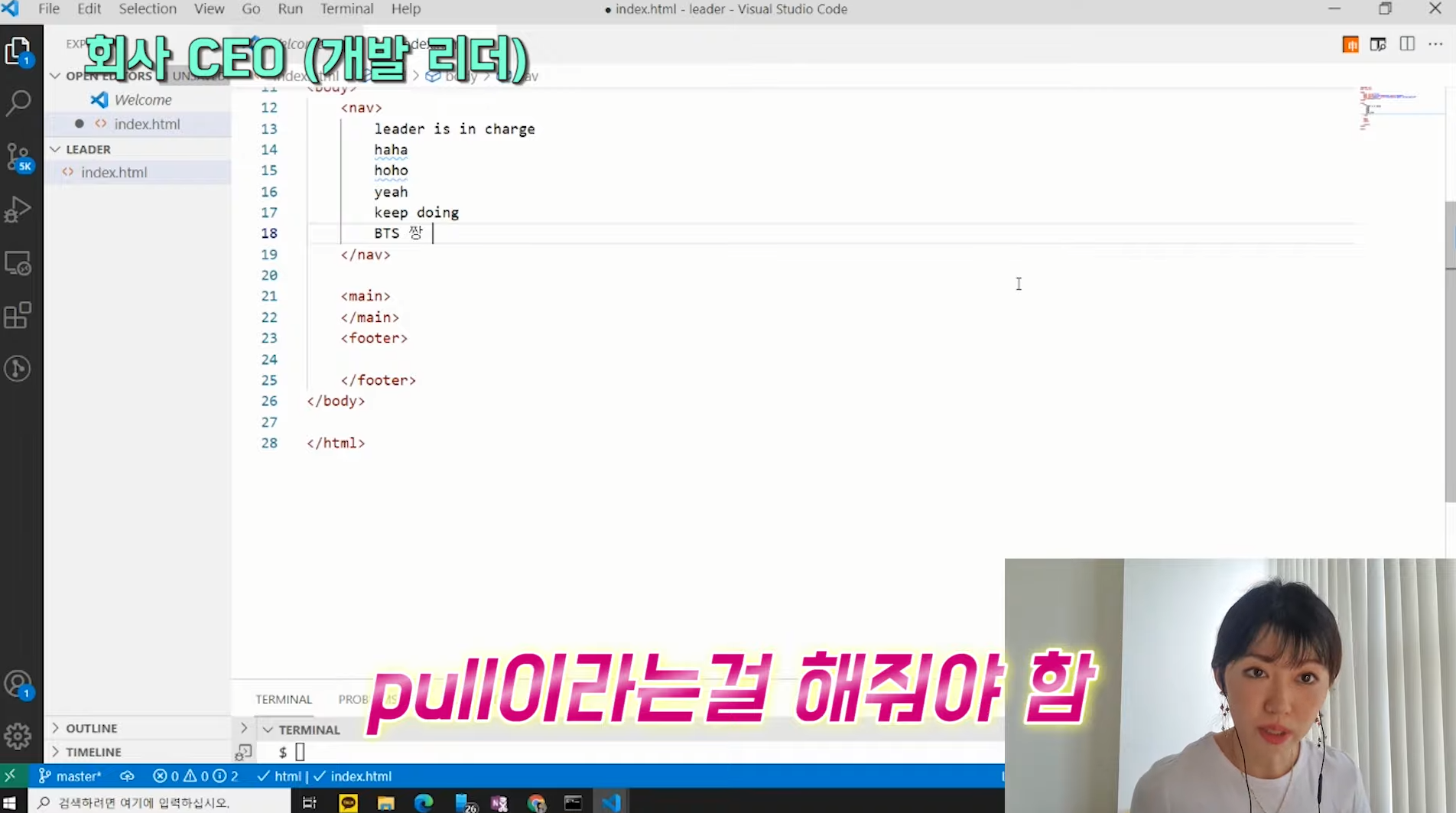Open the Selection menu
This screenshot has width=1456, height=813.
pos(148,9)
